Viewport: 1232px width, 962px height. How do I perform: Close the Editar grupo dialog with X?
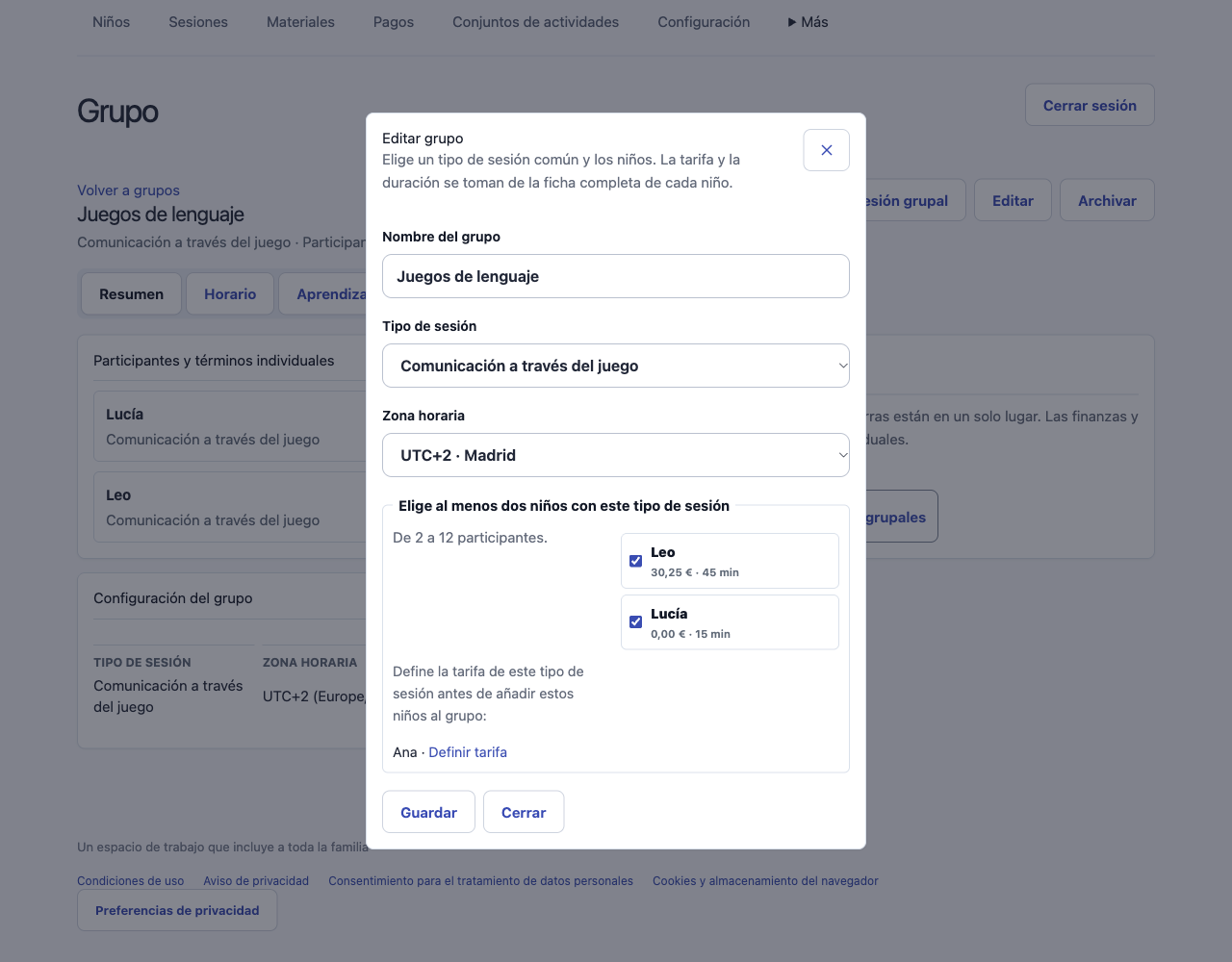[826, 150]
